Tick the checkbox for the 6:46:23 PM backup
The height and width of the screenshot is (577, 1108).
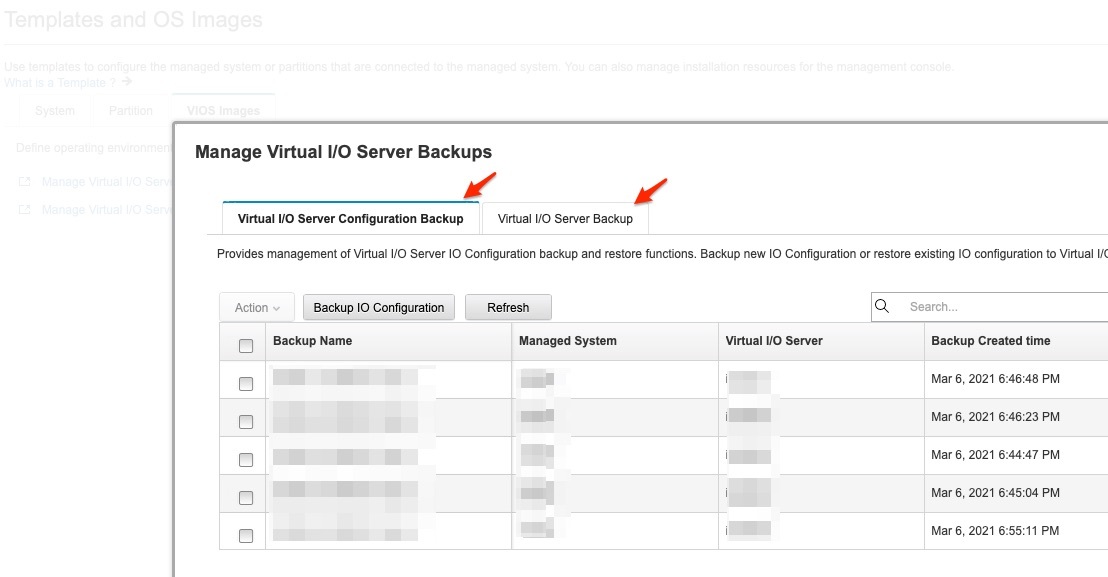point(246,422)
